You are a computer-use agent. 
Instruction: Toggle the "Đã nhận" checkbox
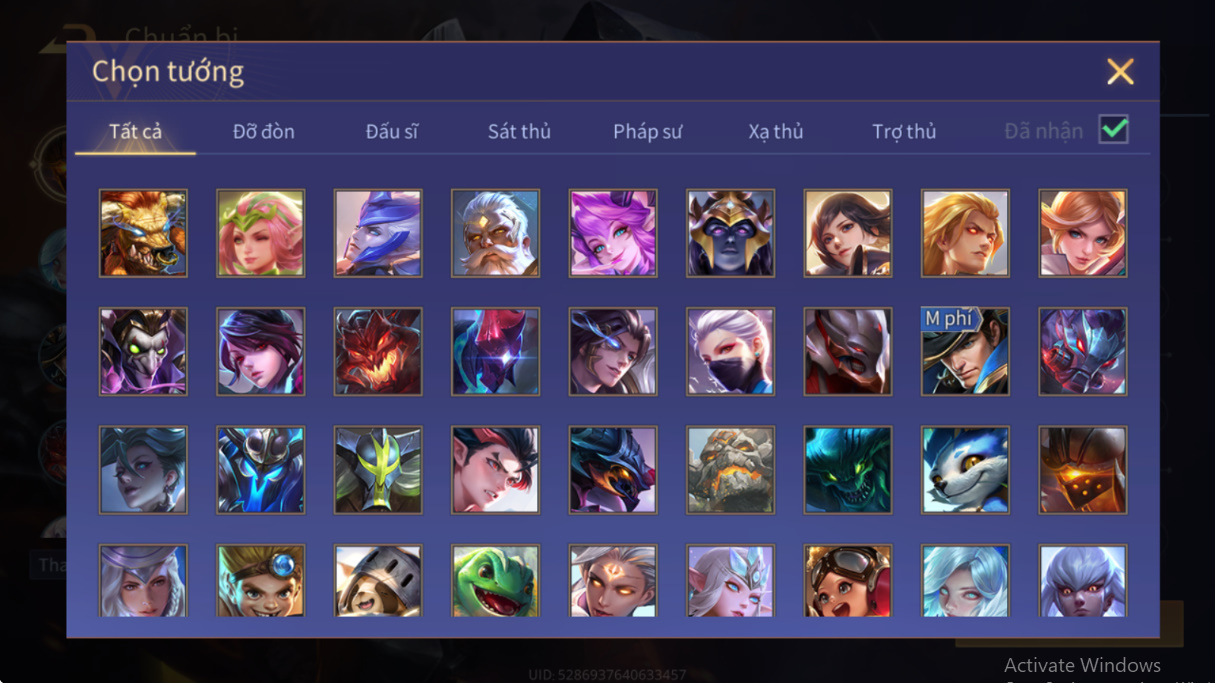coord(1113,130)
